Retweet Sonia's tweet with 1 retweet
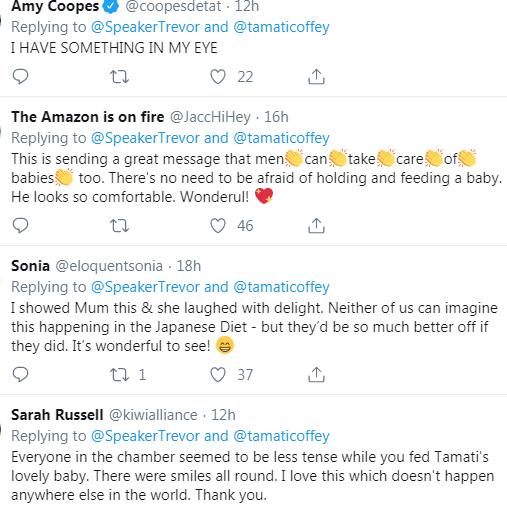This screenshot has height=515, width=507. (119, 375)
